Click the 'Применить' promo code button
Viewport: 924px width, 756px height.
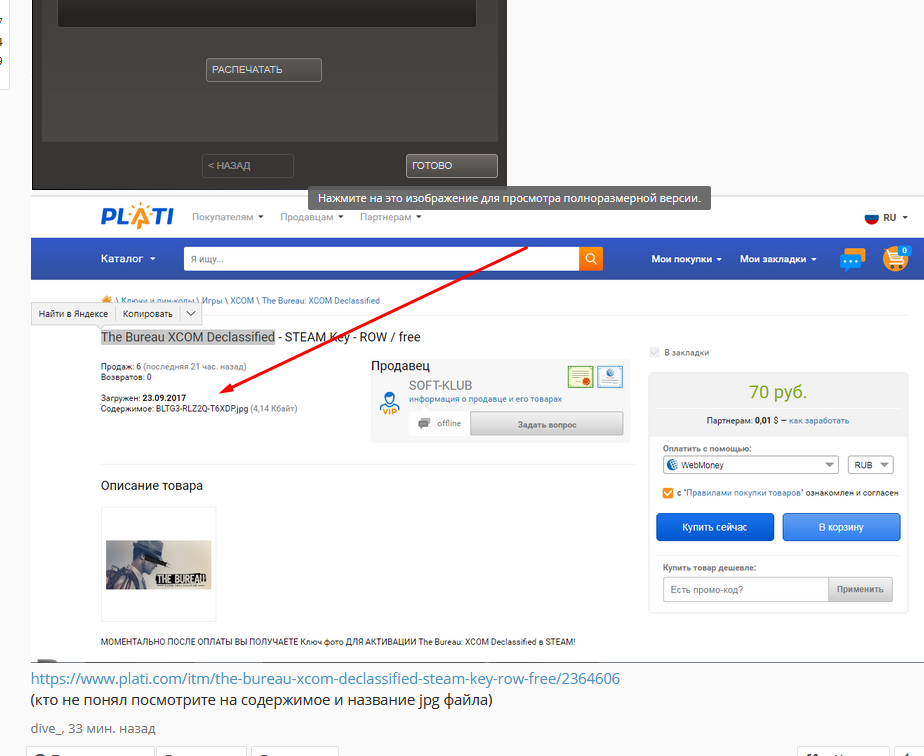pos(860,589)
